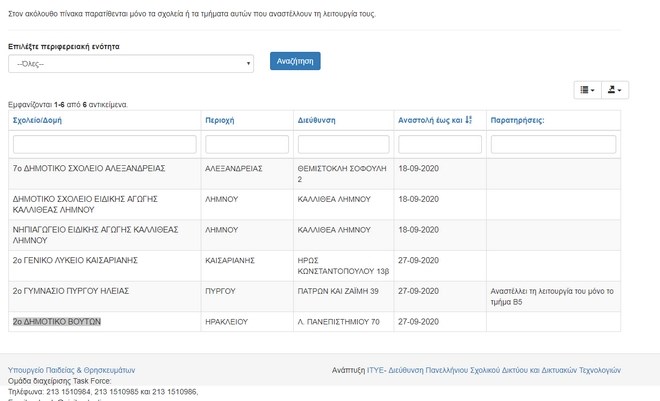Sort table by Διεύθυνση column header
660x401 pixels.
[x=316, y=120]
